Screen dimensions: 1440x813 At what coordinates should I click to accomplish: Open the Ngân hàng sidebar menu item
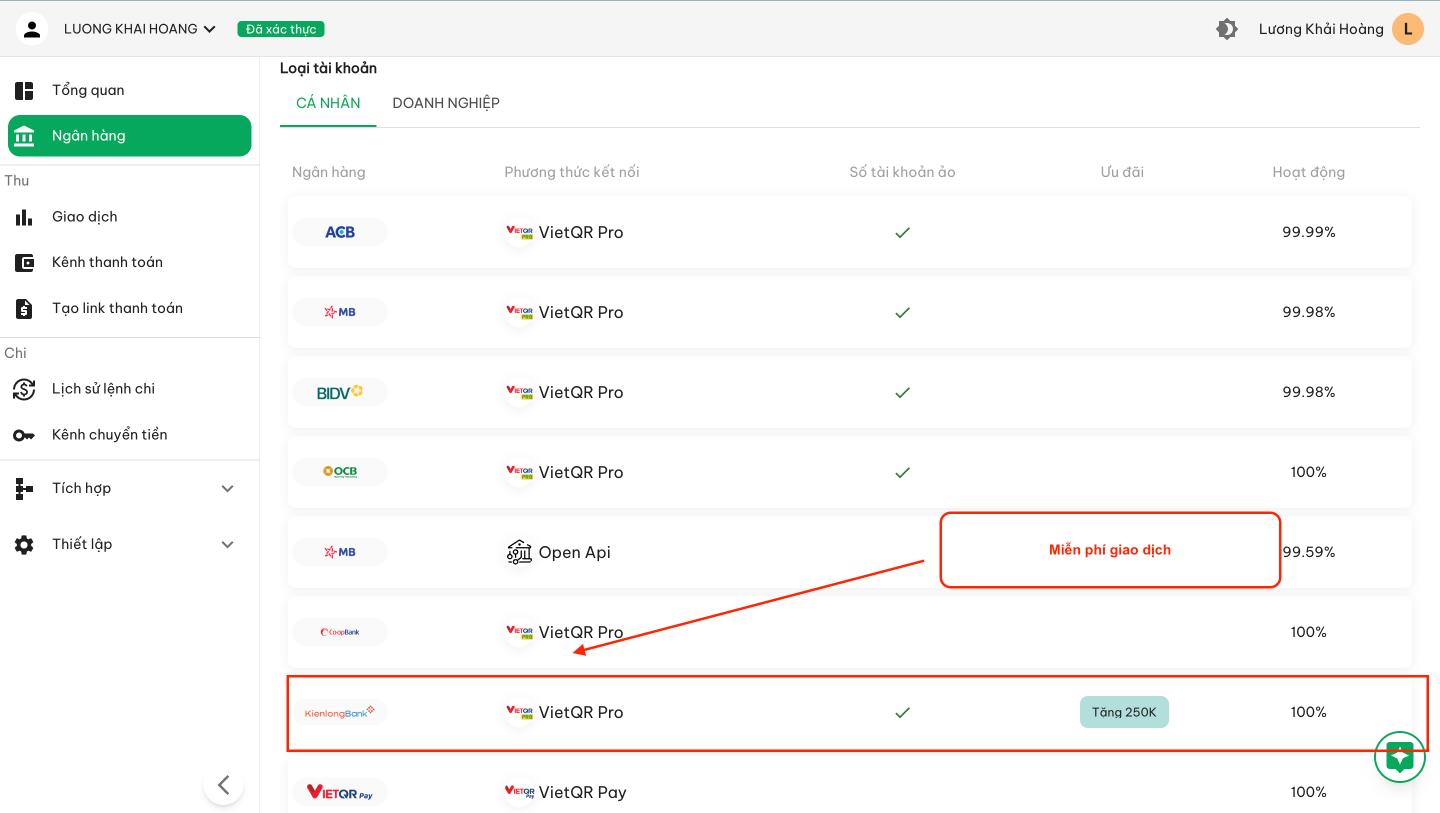[x=130, y=136]
